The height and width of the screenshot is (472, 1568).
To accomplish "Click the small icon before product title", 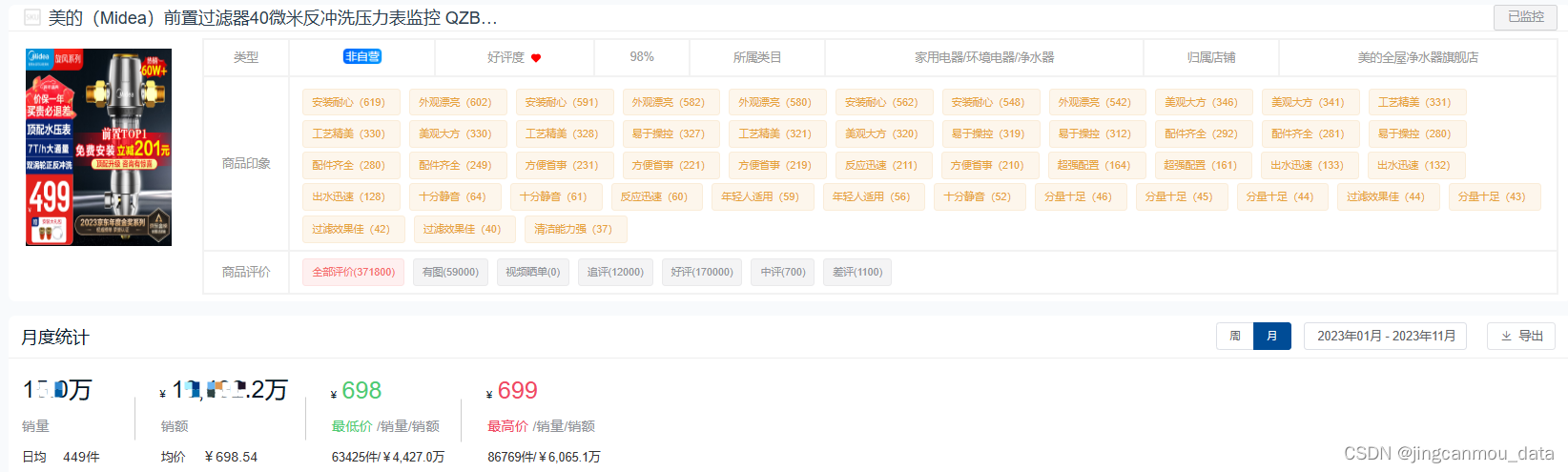I will 32,17.
